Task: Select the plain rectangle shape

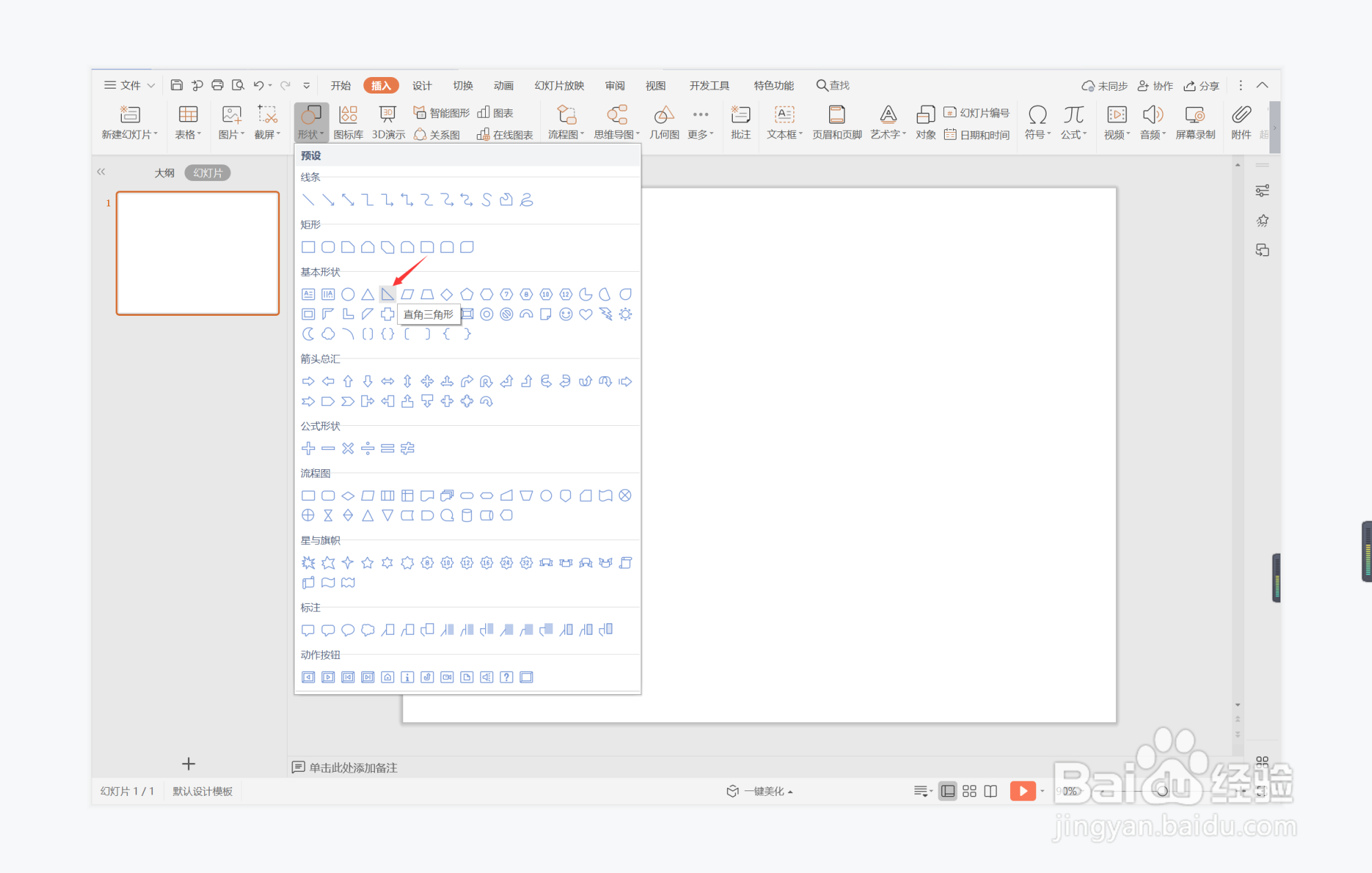Action: tap(308, 247)
